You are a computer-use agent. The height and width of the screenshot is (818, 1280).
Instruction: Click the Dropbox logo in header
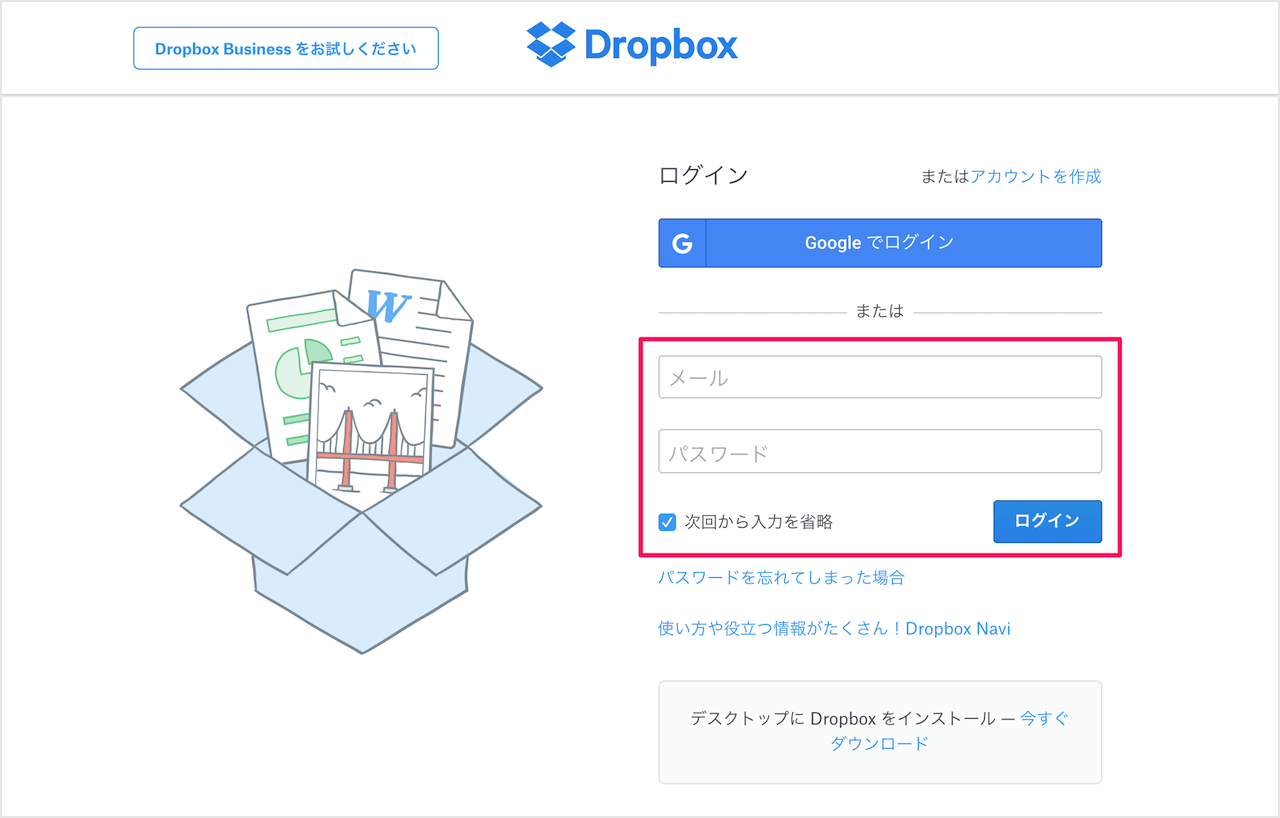click(632, 45)
